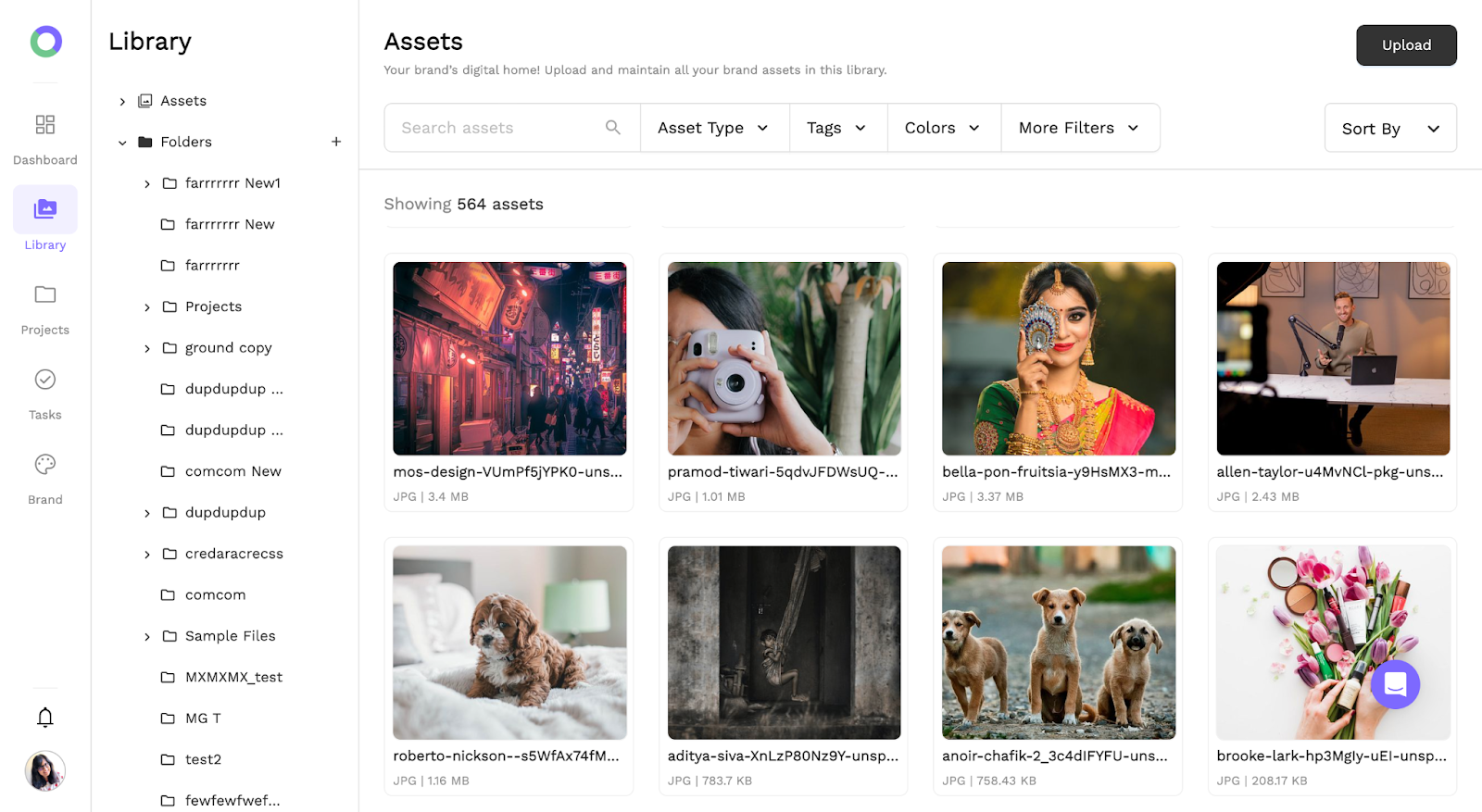This screenshot has height=812, width=1482.
Task: Open the Sort By dropdown
Action: pos(1389,128)
